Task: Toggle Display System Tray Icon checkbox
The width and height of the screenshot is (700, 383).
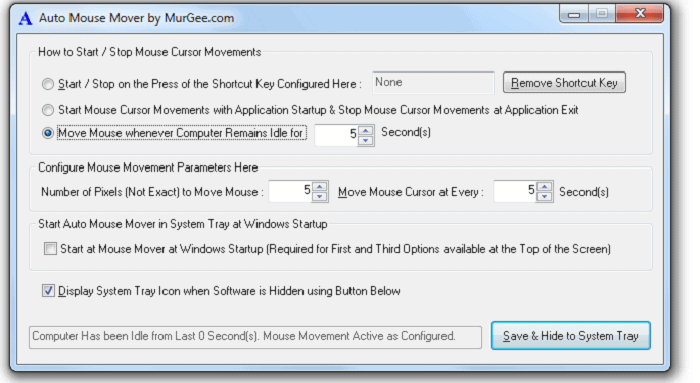Action: click(x=48, y=291)
